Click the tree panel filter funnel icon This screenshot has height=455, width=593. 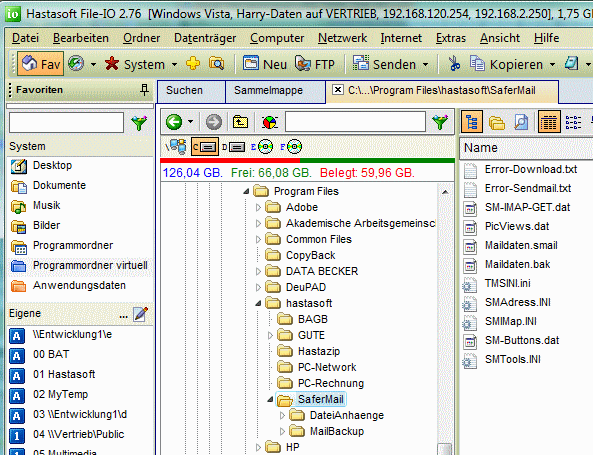point(440,122)
